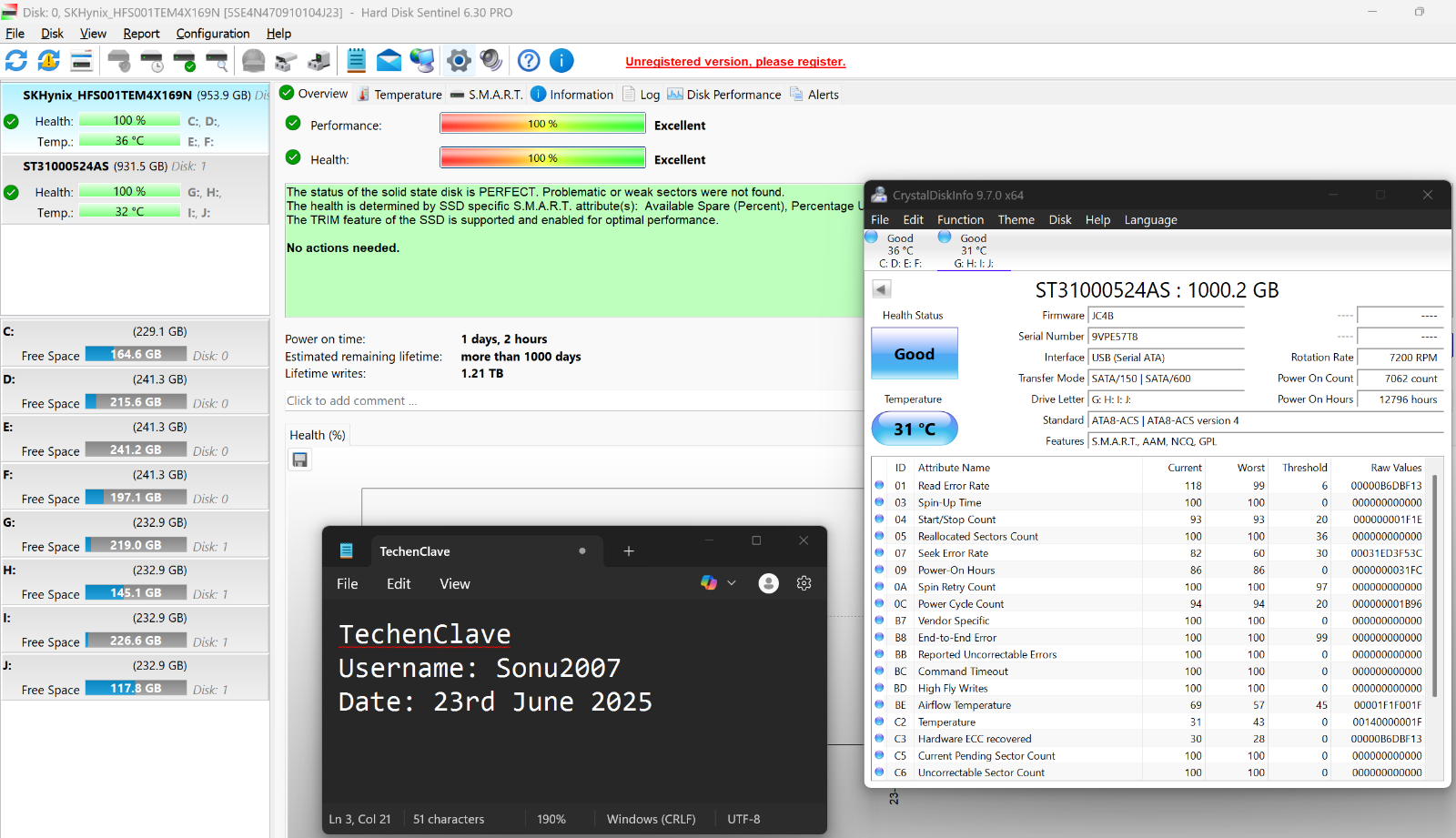Click Notepad account profile icon
1456x838 pixels.
coord(768,583)
